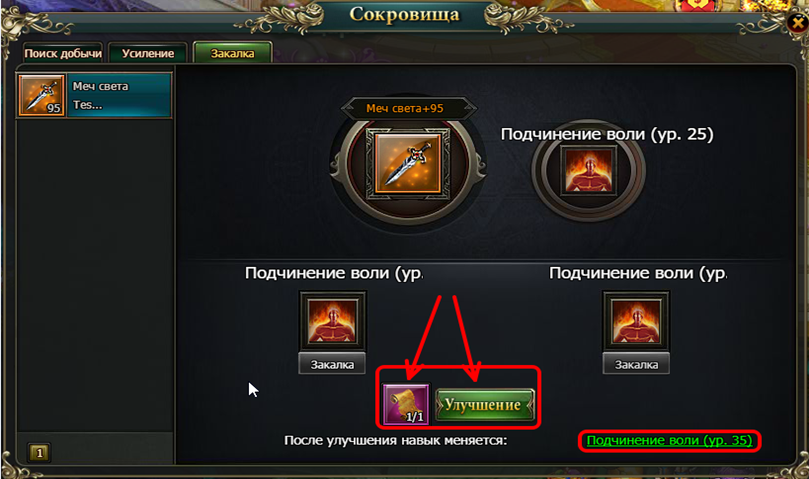Image resolution: width=809 pixels, height=479 pixels.
Task: Select the right Подчинение воли skill icon
Action: pyautogui.click(x=636, y=321)
